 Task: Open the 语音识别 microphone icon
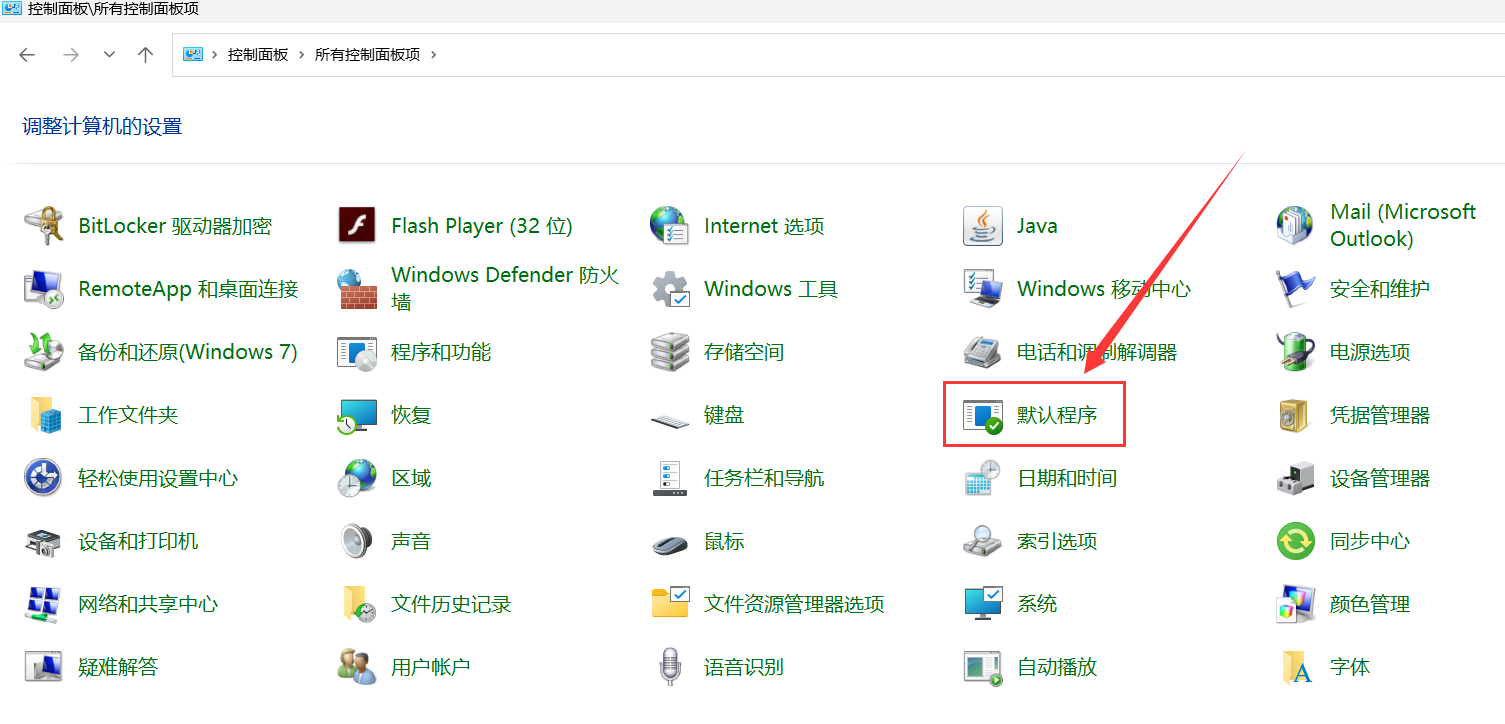[x=669, y=667]
